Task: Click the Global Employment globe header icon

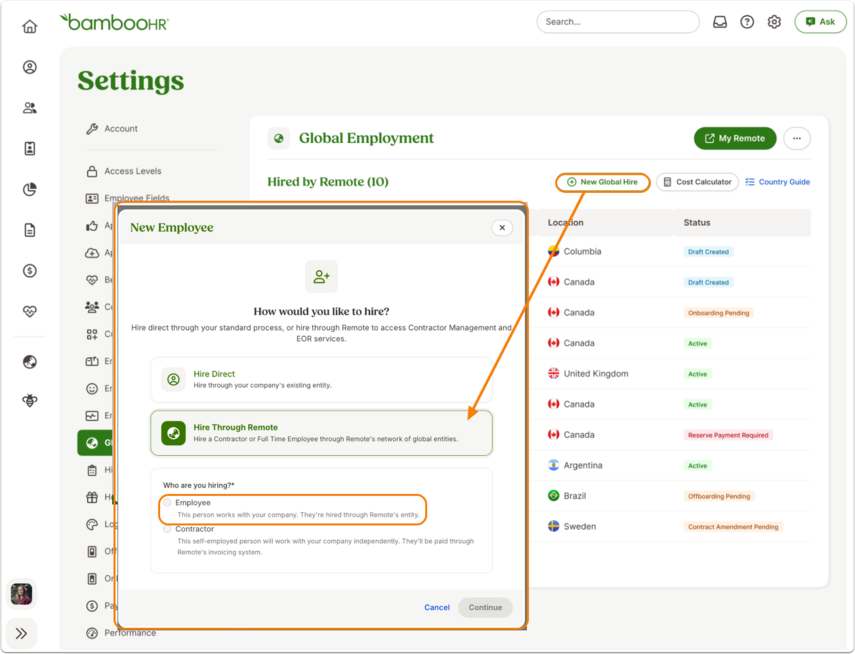Action: (x=279, y=139)
